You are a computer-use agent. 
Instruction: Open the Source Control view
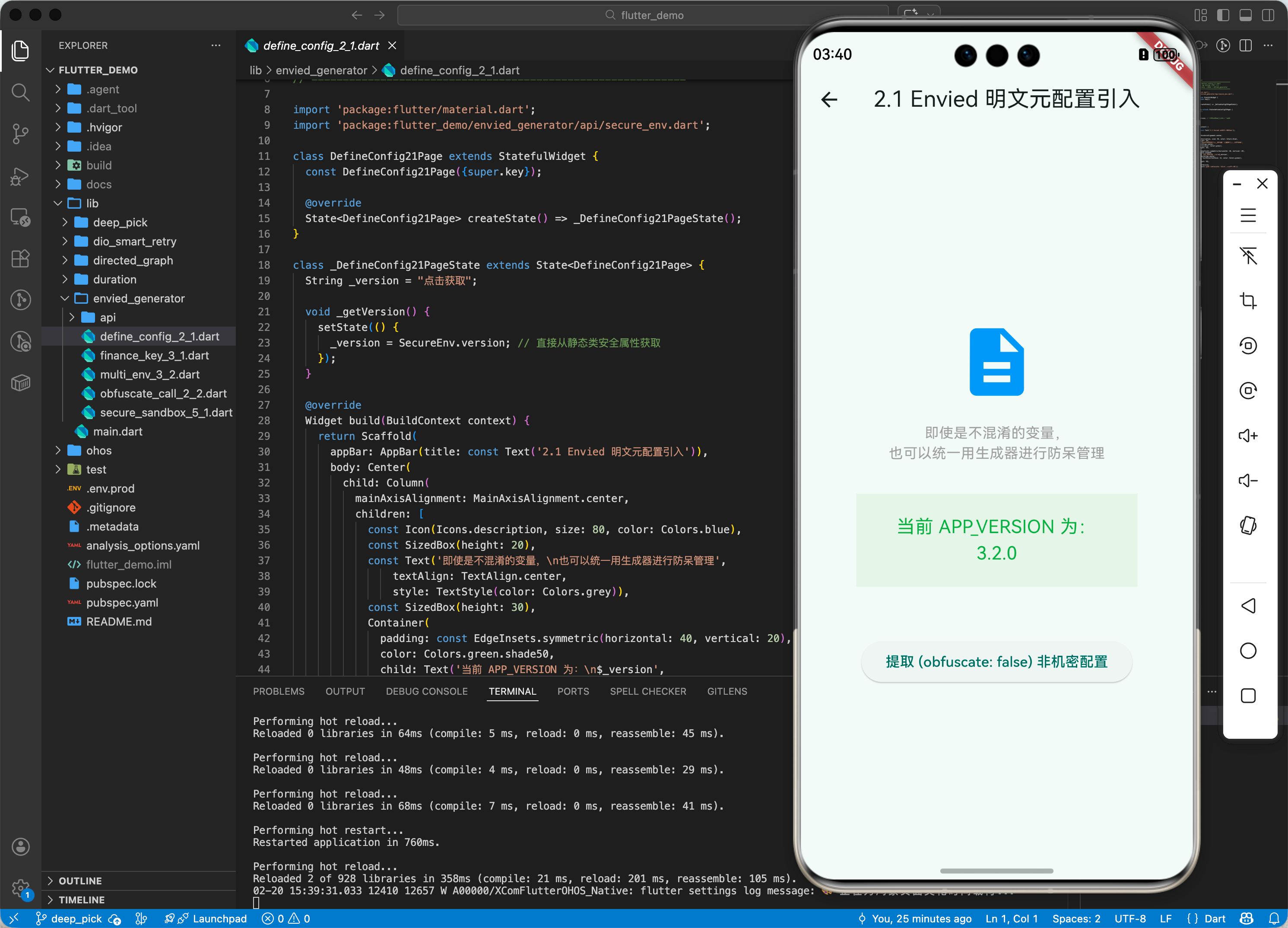pos(20,134)
